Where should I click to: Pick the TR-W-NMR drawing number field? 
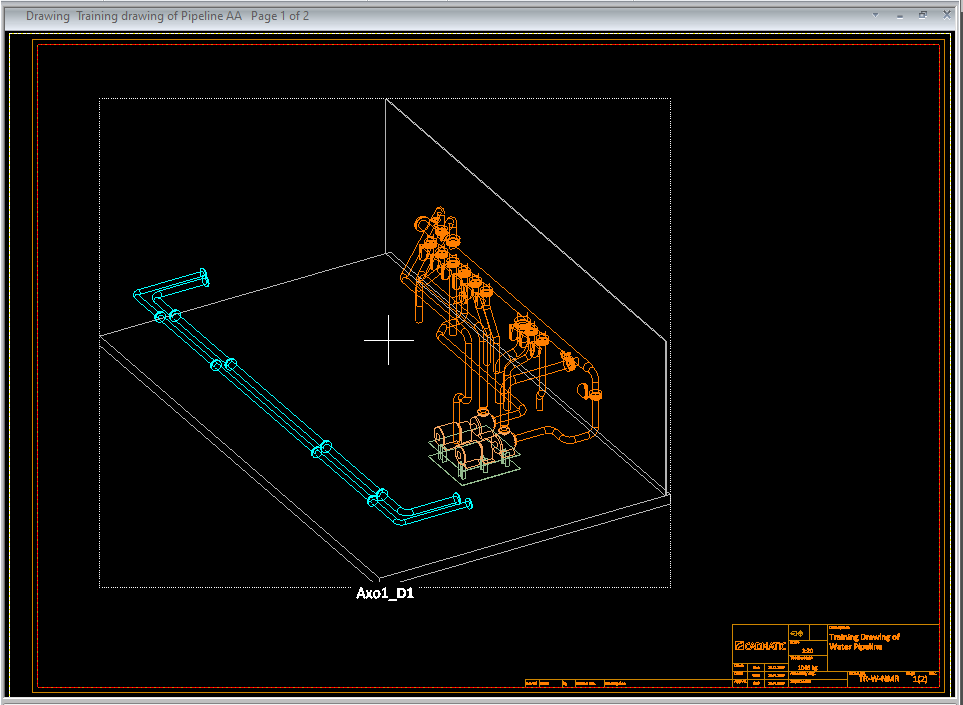(x=879, y=678)
